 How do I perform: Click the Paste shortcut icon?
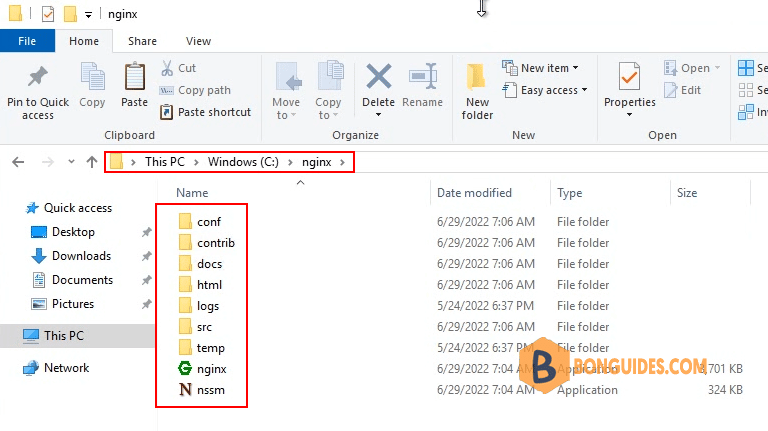[167, 112]
